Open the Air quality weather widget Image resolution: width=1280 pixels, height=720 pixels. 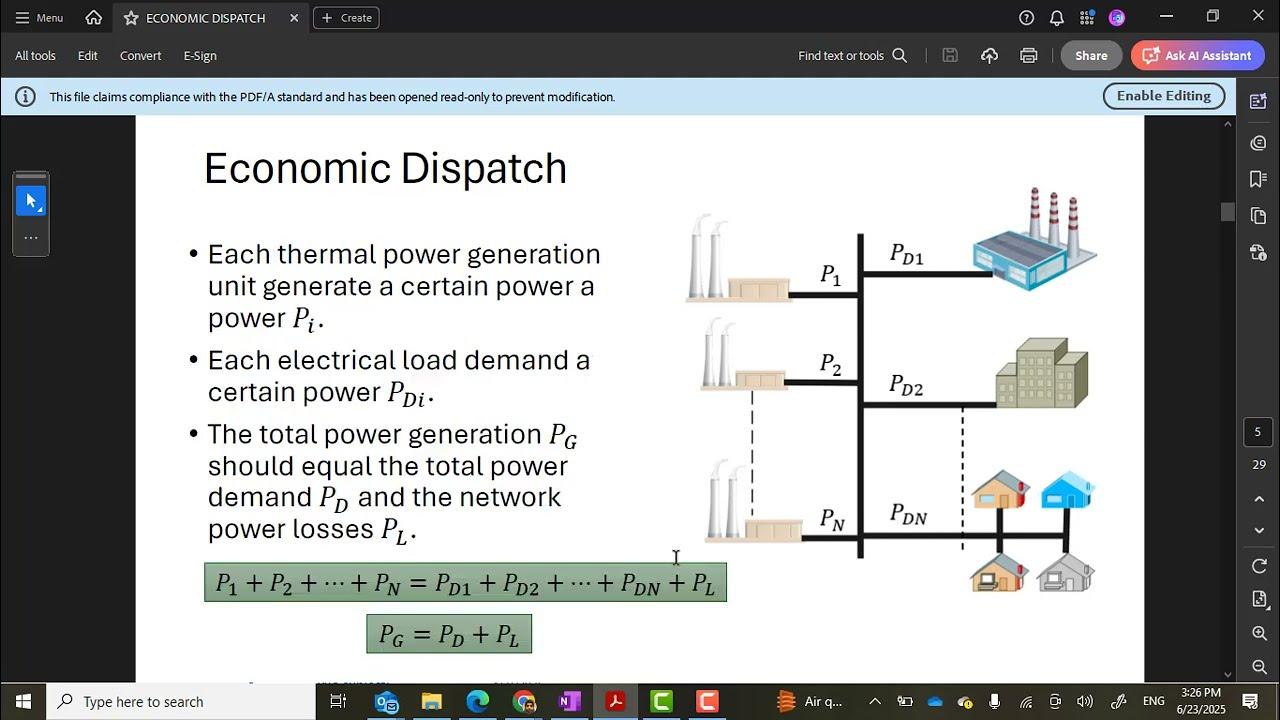pos(810,702)
